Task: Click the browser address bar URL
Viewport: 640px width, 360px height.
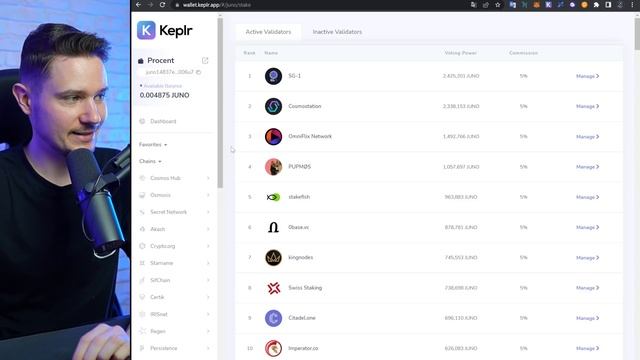Action: click(216, 5)
